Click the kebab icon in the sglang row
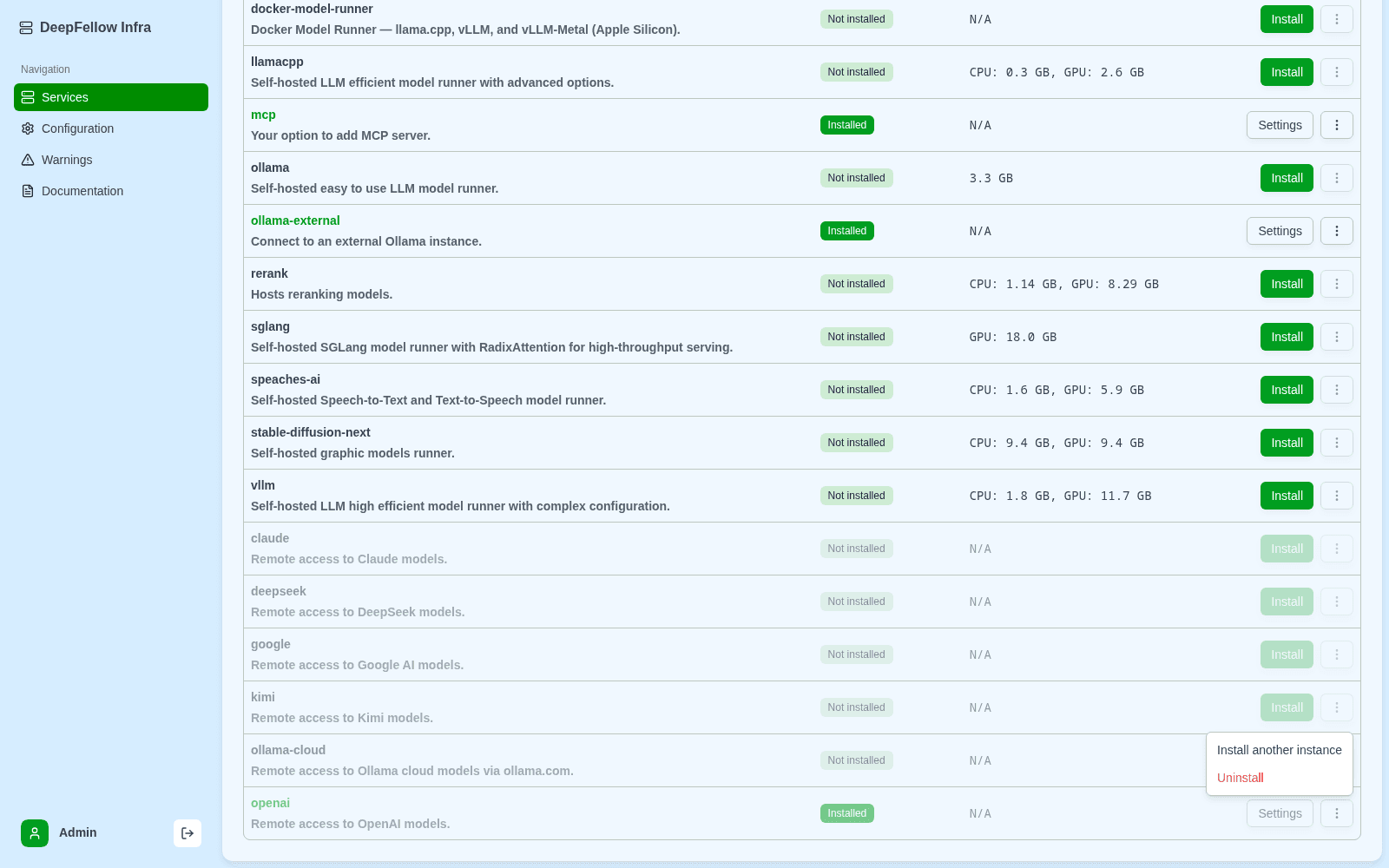 (x=1337, y=337)
